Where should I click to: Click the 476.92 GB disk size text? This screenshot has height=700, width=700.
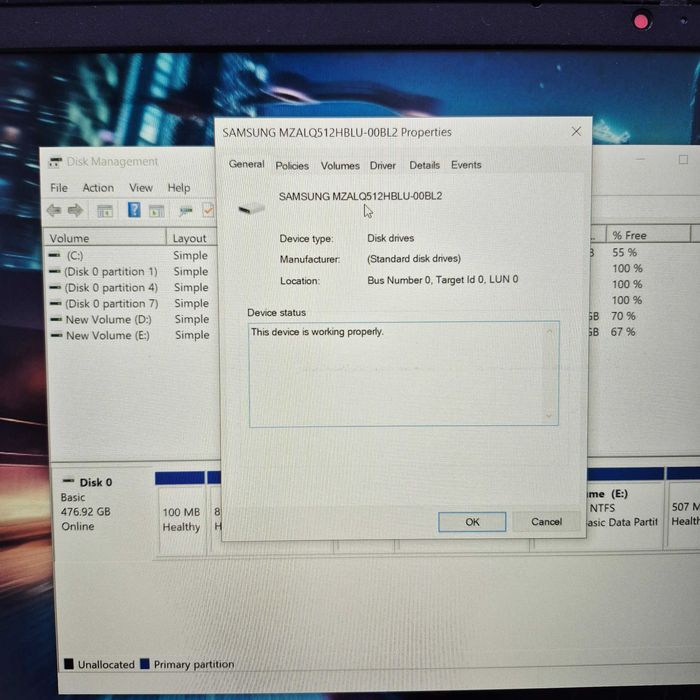[85, 511]
